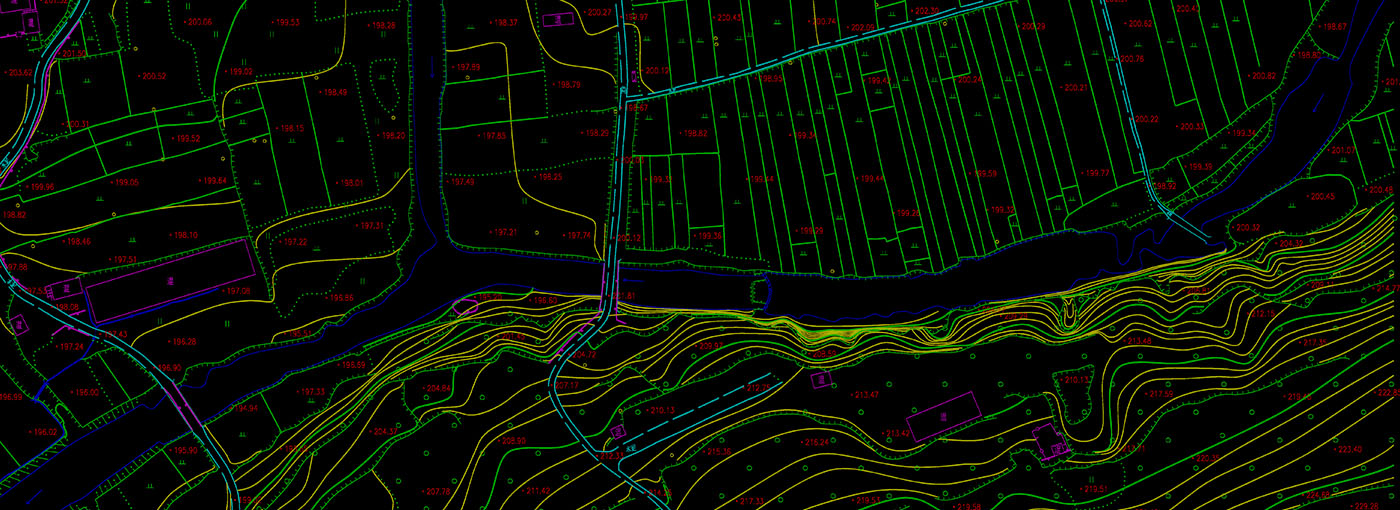Select the elevation label 202.09
The height and width of the screenshot is (510, 1400).
click(x=860, y=27)
